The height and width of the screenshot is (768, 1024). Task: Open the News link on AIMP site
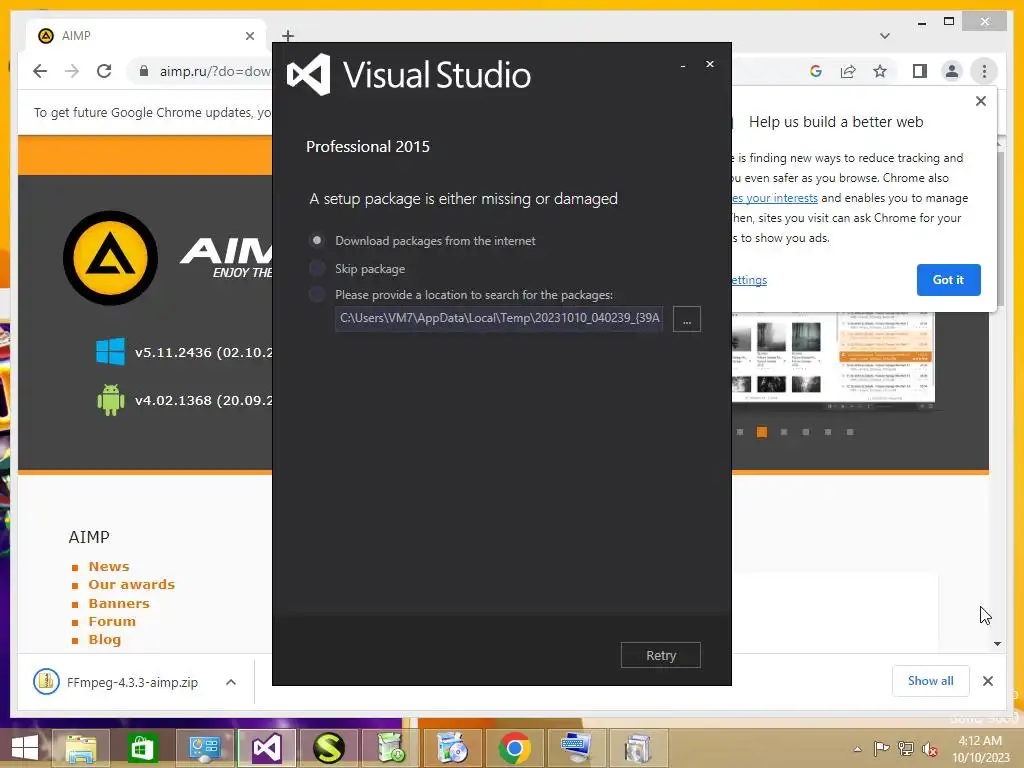(108, 566)
